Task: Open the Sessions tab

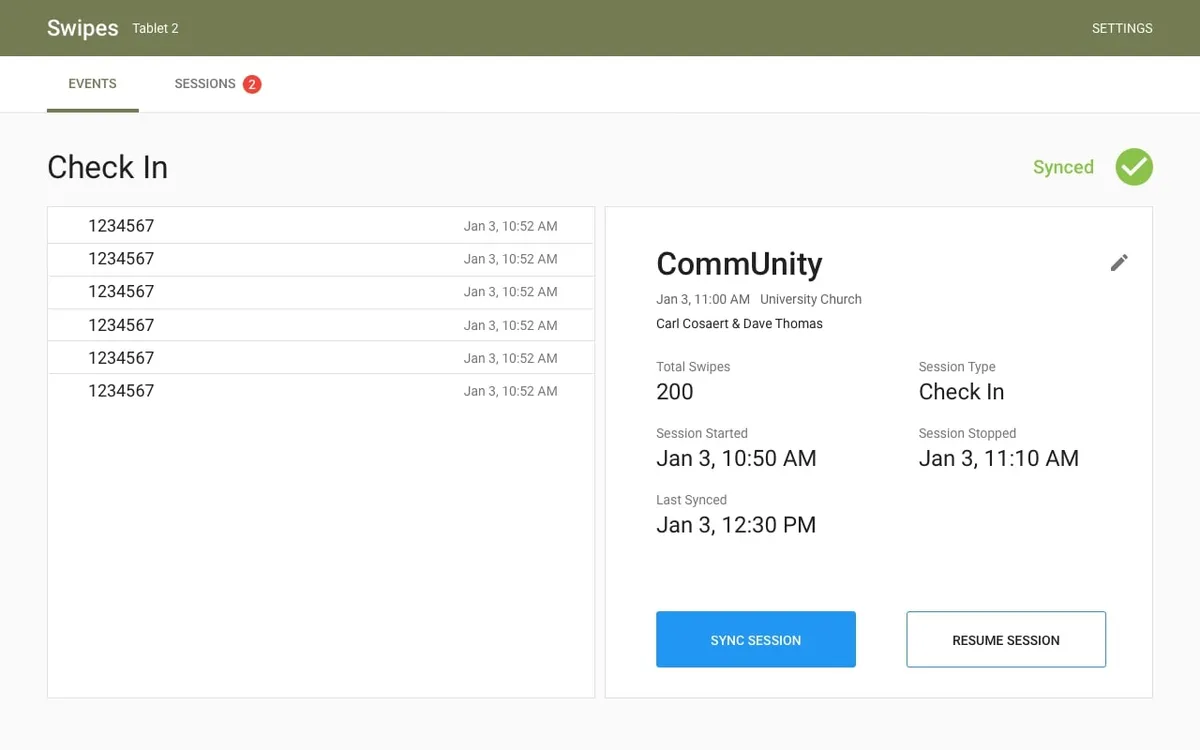Action: point(205,84)
